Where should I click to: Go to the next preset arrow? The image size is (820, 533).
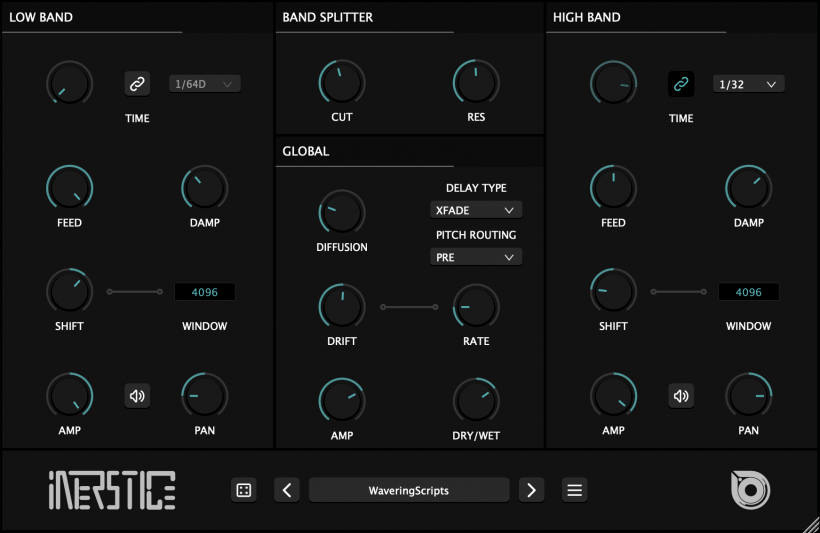point(531,490)
